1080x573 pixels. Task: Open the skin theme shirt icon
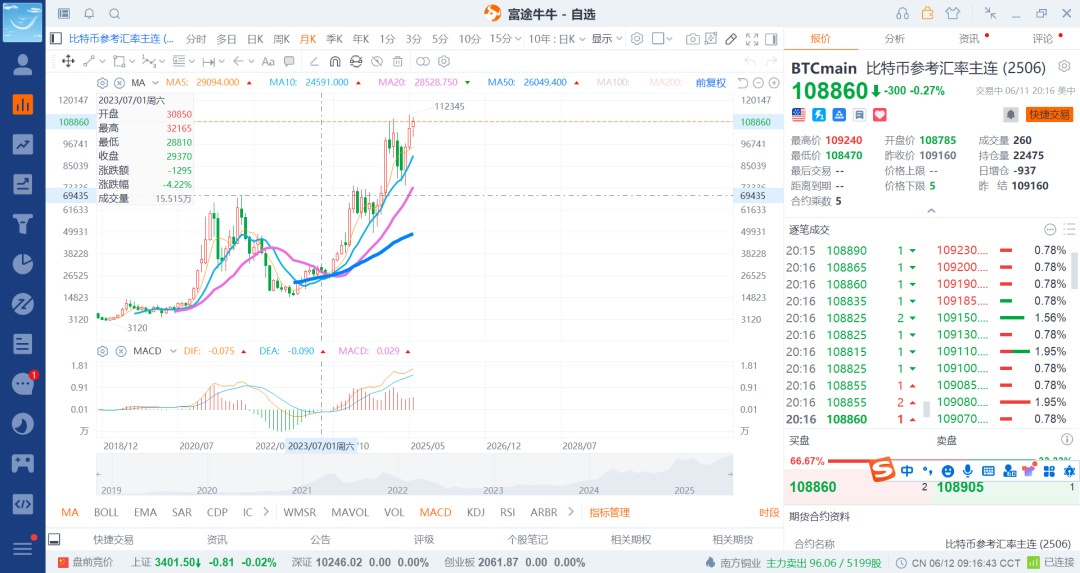point(953,13)
